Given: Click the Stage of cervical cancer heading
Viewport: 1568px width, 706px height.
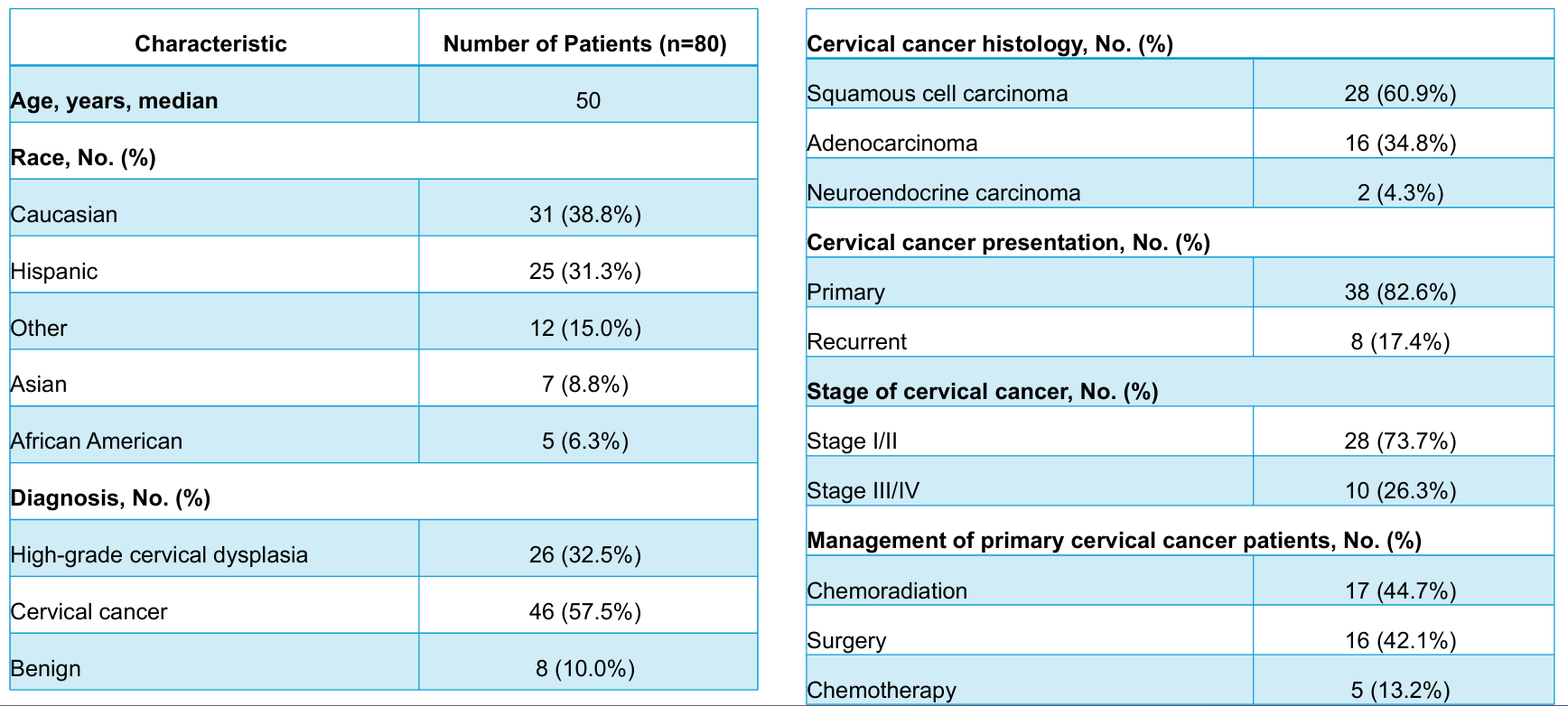Looking at the screenshot, I should pyautogui.click(x=982, y=392).
